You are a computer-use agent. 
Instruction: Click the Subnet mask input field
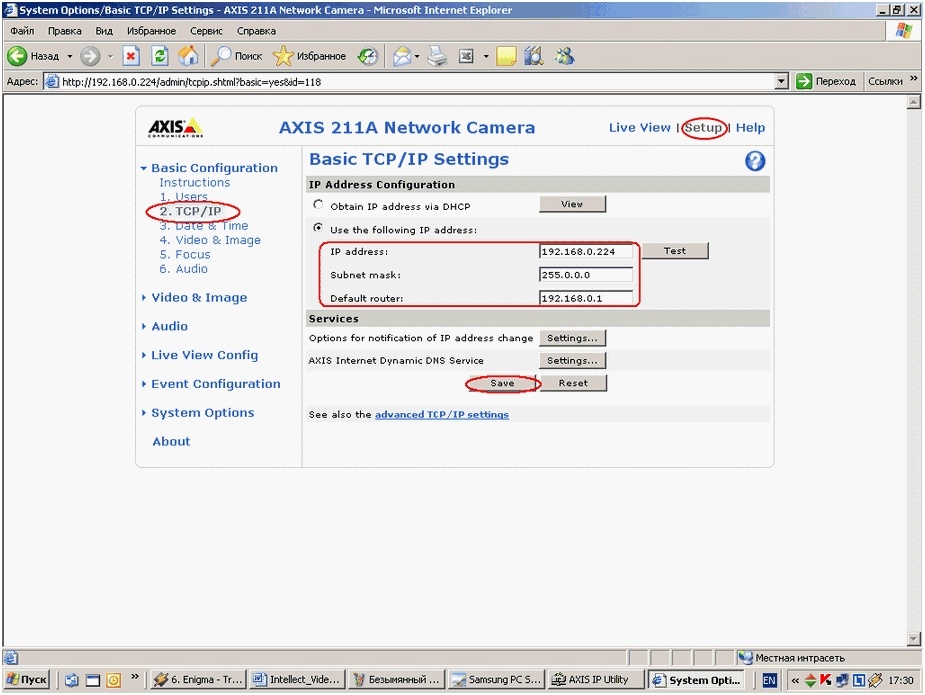click(586, 275)
